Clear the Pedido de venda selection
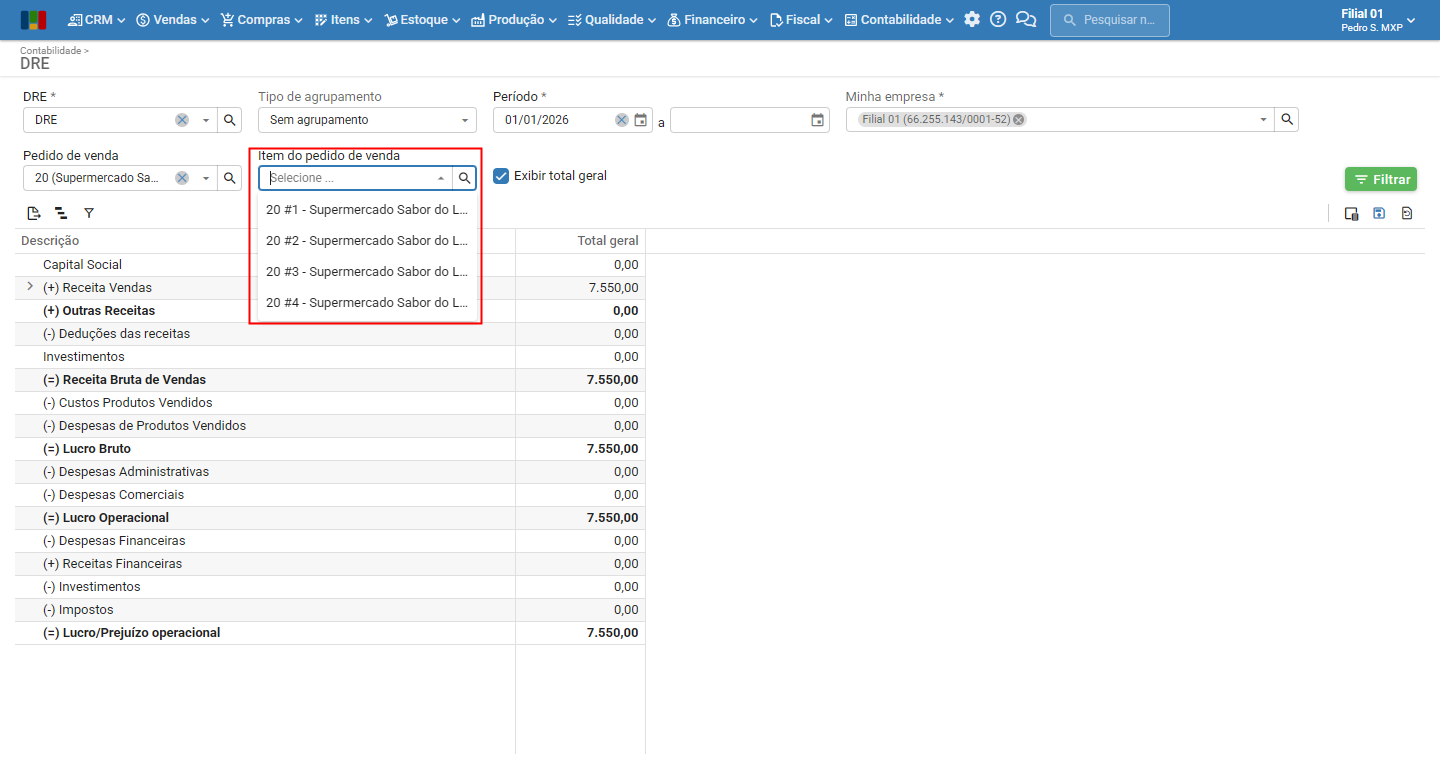 click(x=182, y=178)
